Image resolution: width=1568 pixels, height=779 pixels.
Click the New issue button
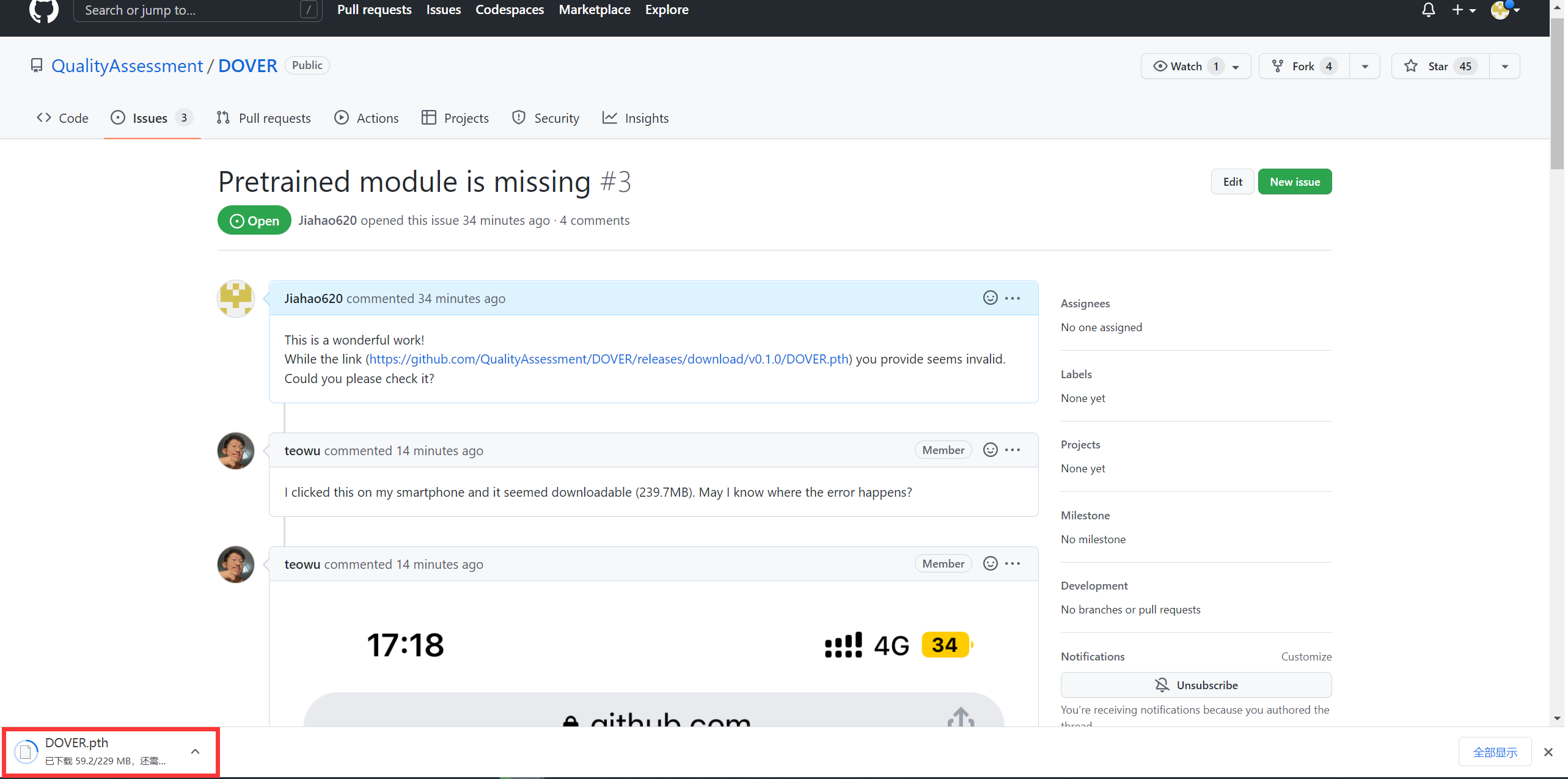[x=1294, y=181]
